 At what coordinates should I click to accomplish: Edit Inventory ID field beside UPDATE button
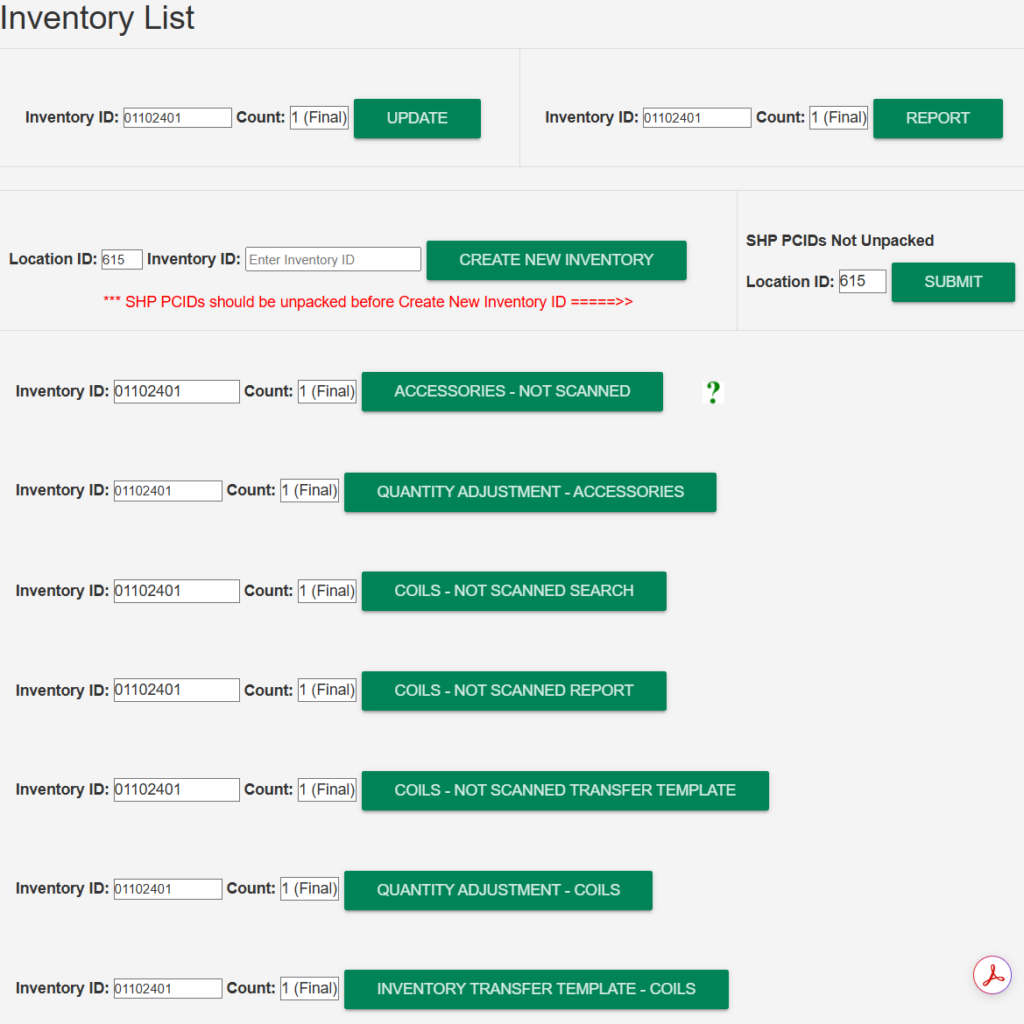click(x=177, y=118)
